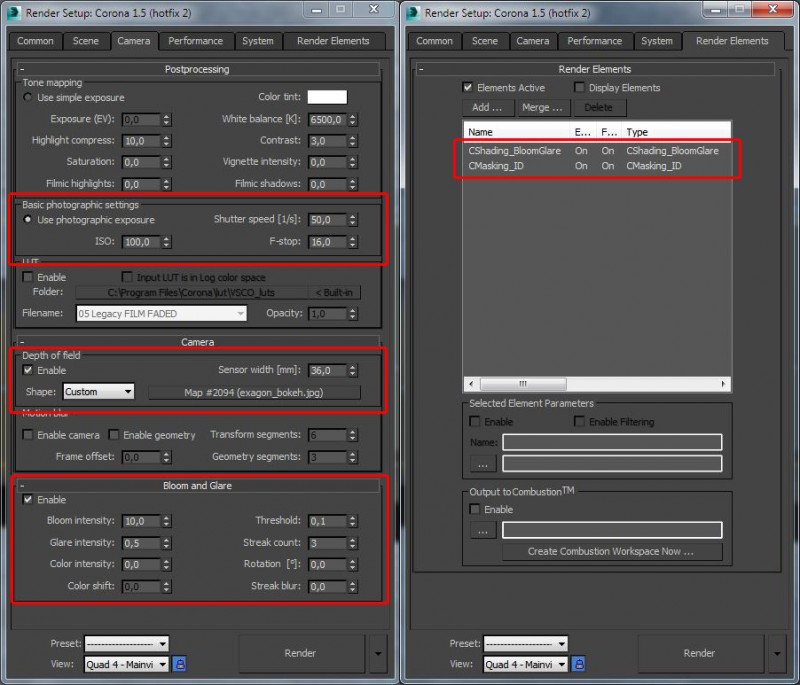Click the Add ... render element button
Image resolution: width=800 pixels, height=685 pixels.
click(487, 108)
